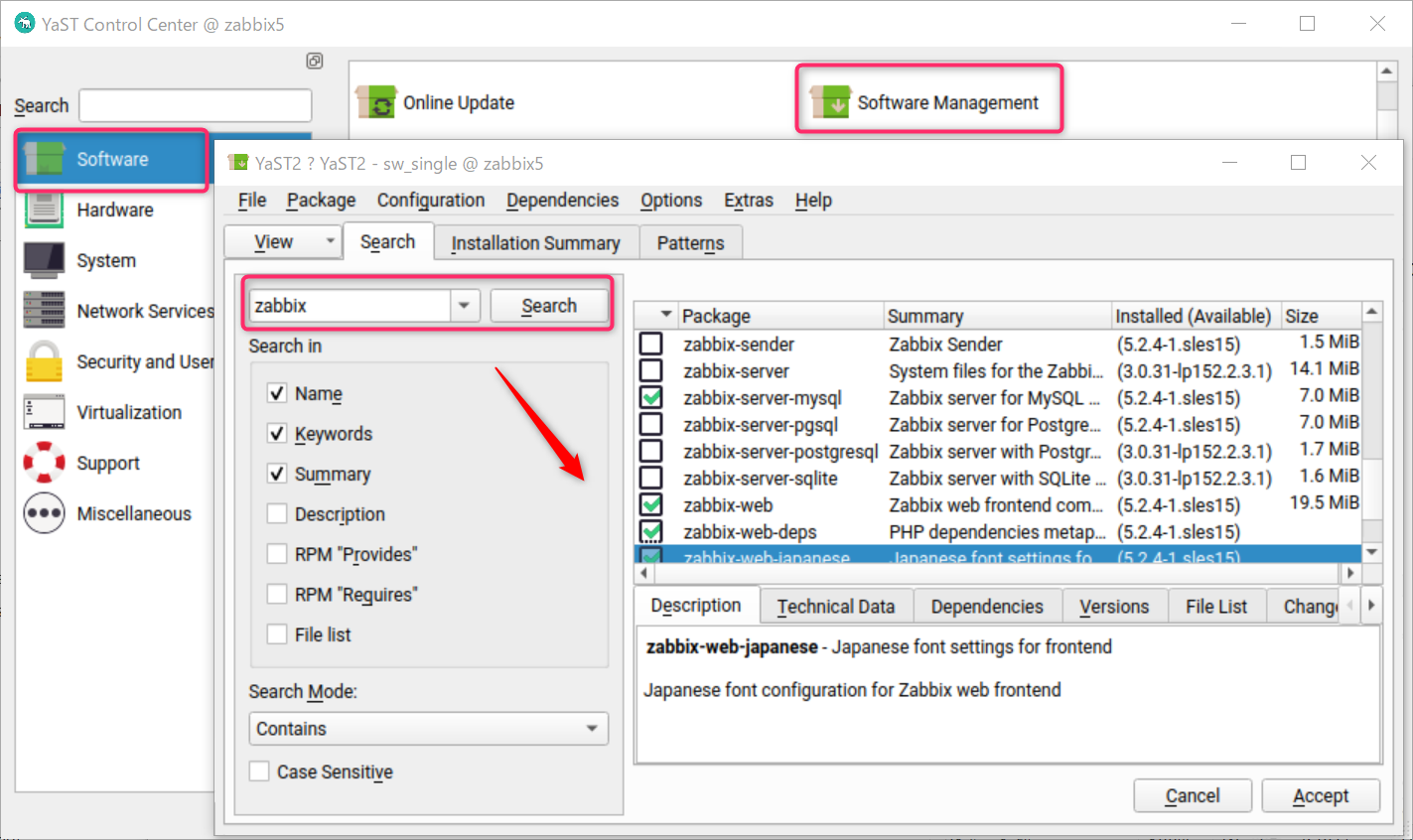1413x840 pixels.
Task: Open the Dependencies detail tab
Action: [987, 607]
